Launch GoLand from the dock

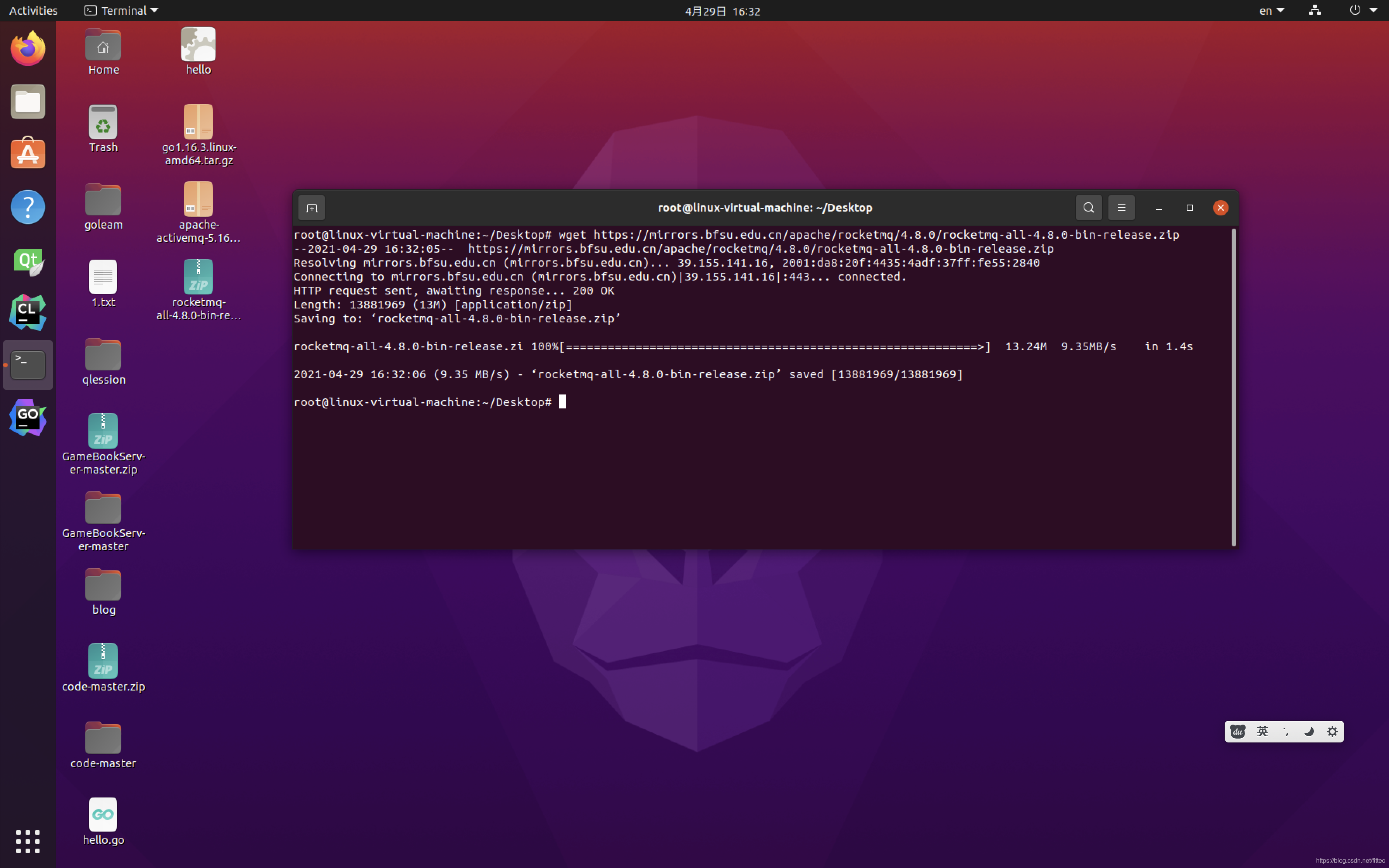28,418
